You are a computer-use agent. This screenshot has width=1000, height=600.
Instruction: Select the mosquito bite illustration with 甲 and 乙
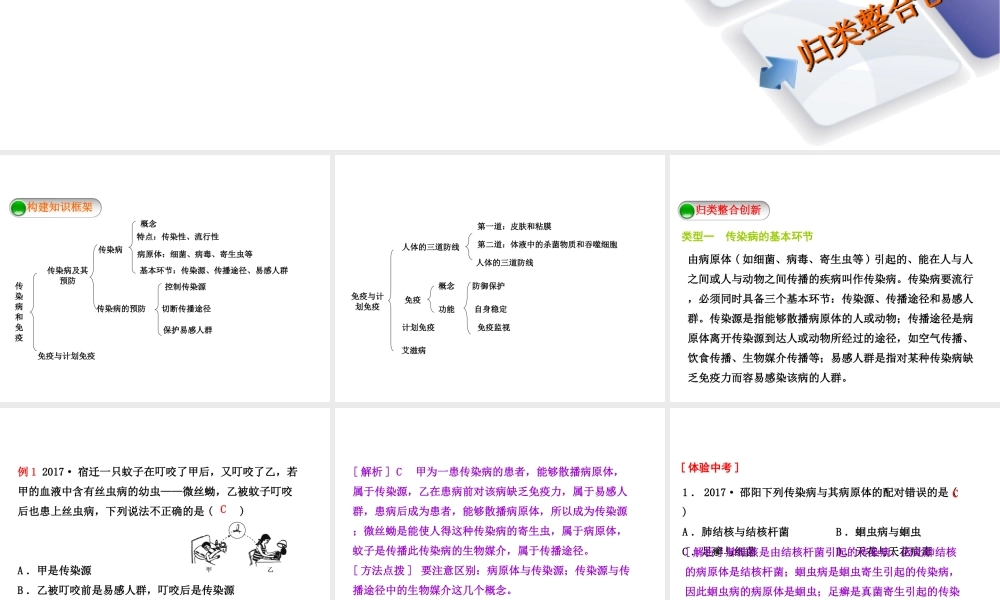239,548
